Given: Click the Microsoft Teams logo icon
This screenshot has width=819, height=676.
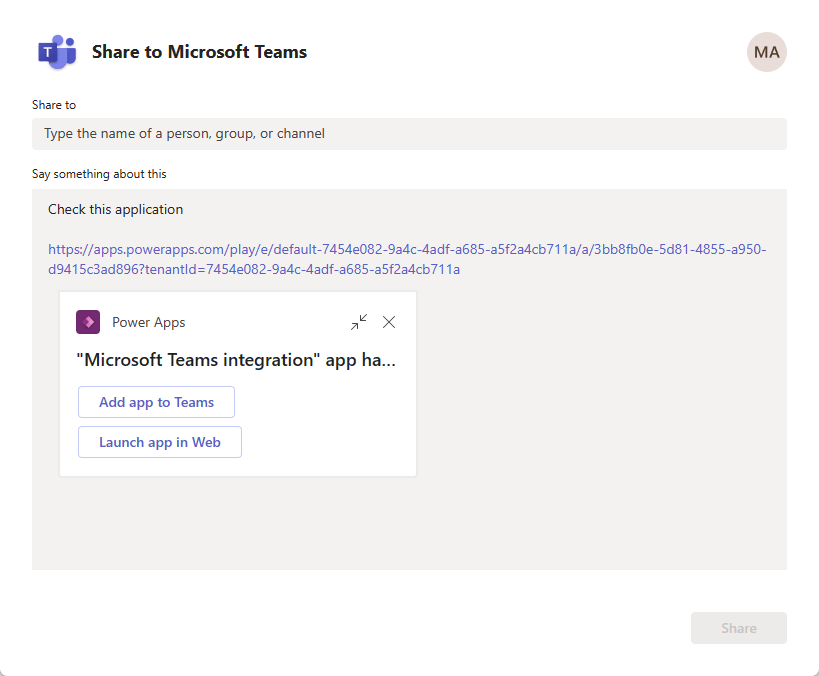Looking at the screenshot, I should pos(57,52).
